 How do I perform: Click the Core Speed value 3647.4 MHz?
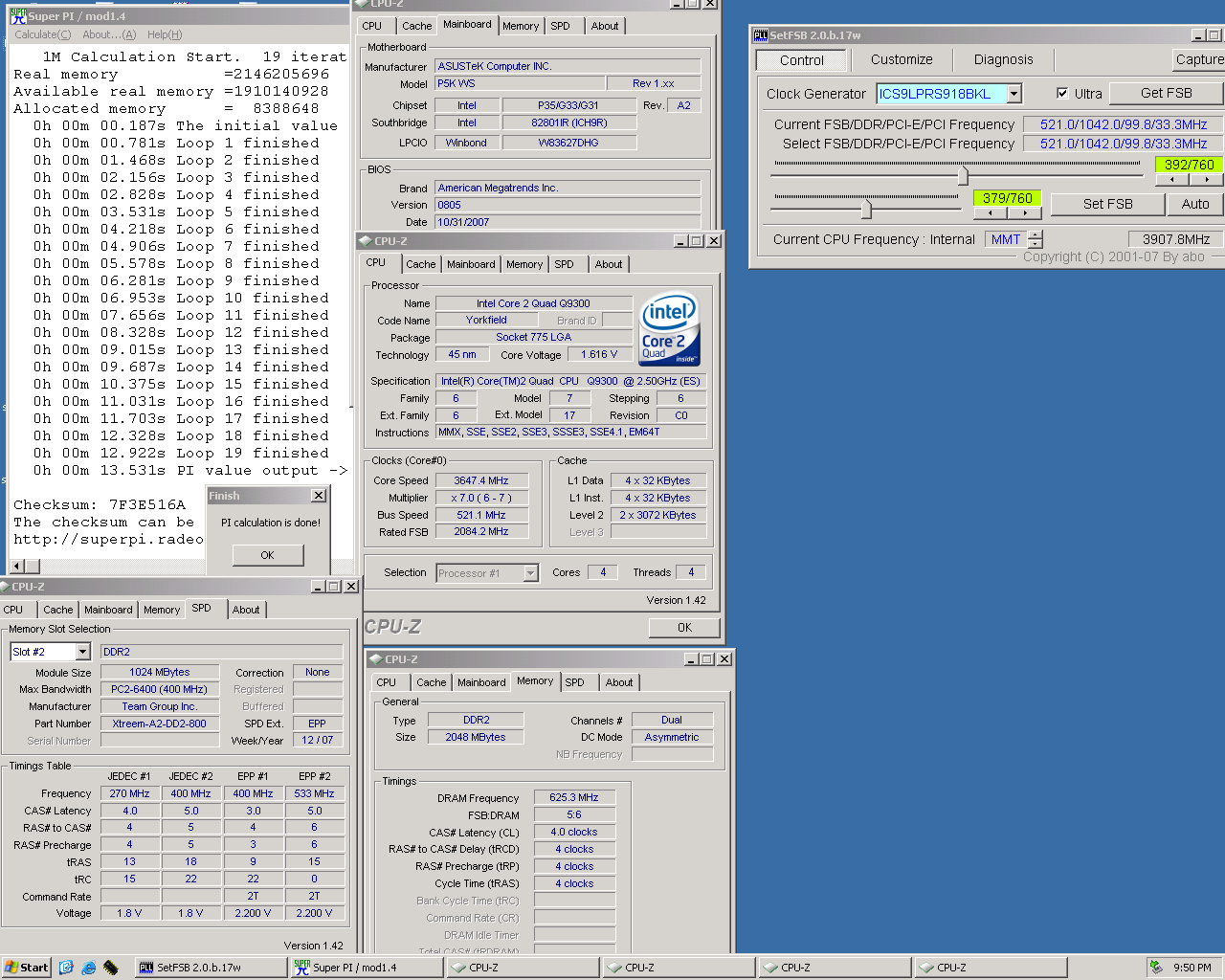click(x=481, y=480)
